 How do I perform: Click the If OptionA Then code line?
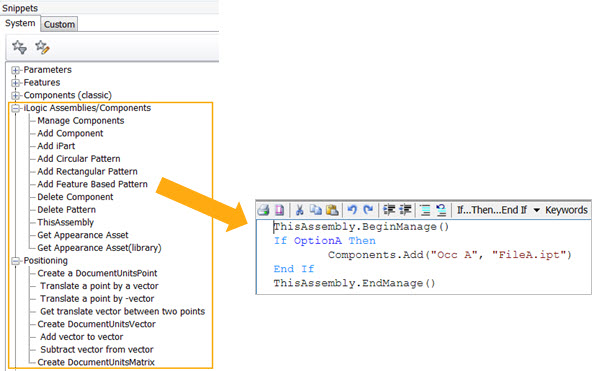click(x=325, y=241)
